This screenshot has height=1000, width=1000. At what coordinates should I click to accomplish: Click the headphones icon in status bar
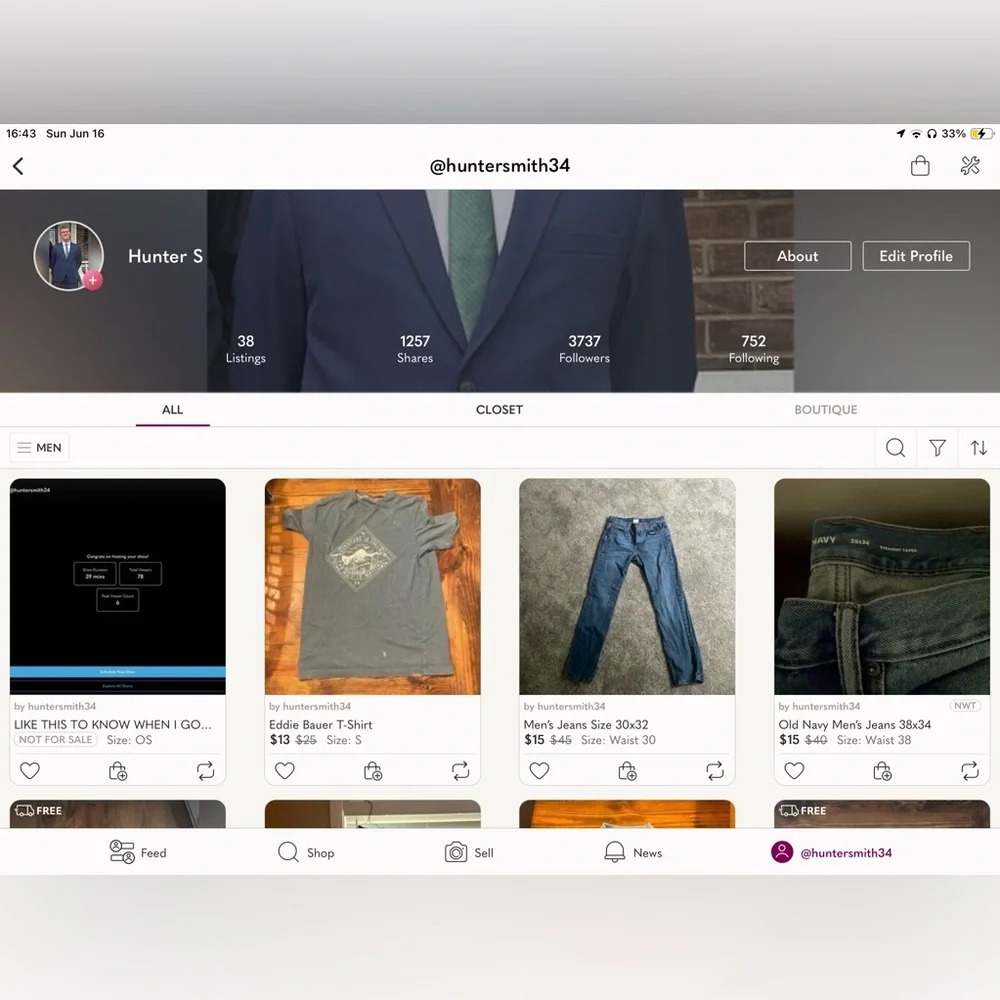point(932,133)
